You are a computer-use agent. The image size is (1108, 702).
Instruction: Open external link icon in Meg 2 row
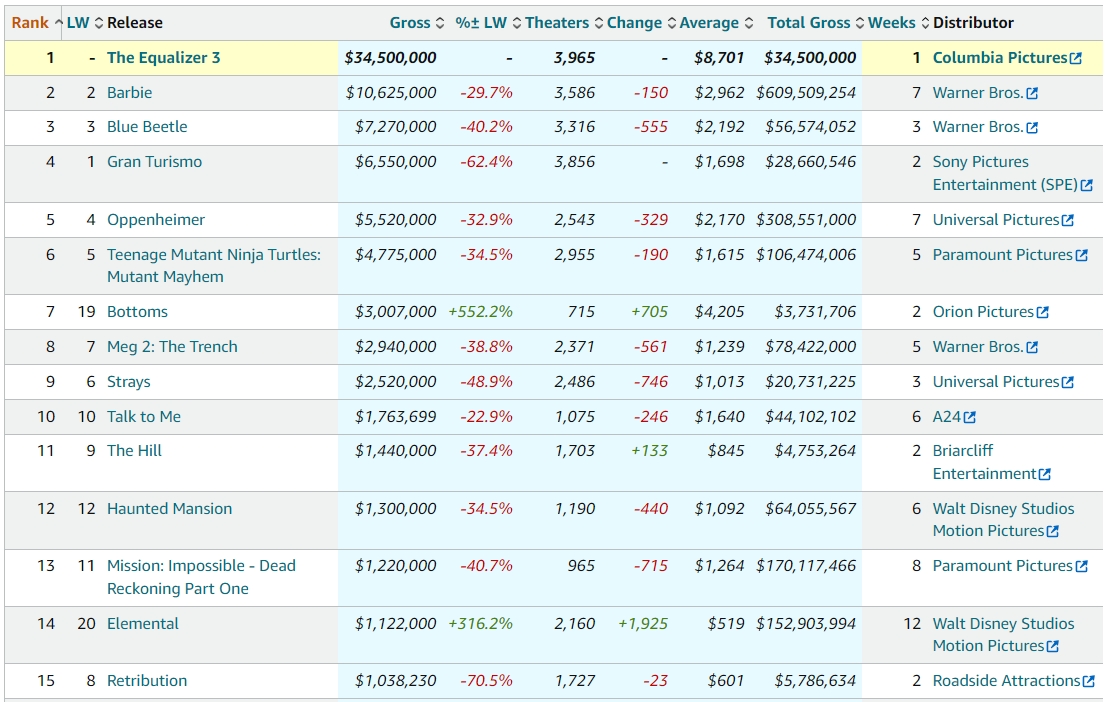coord(1032,347)
